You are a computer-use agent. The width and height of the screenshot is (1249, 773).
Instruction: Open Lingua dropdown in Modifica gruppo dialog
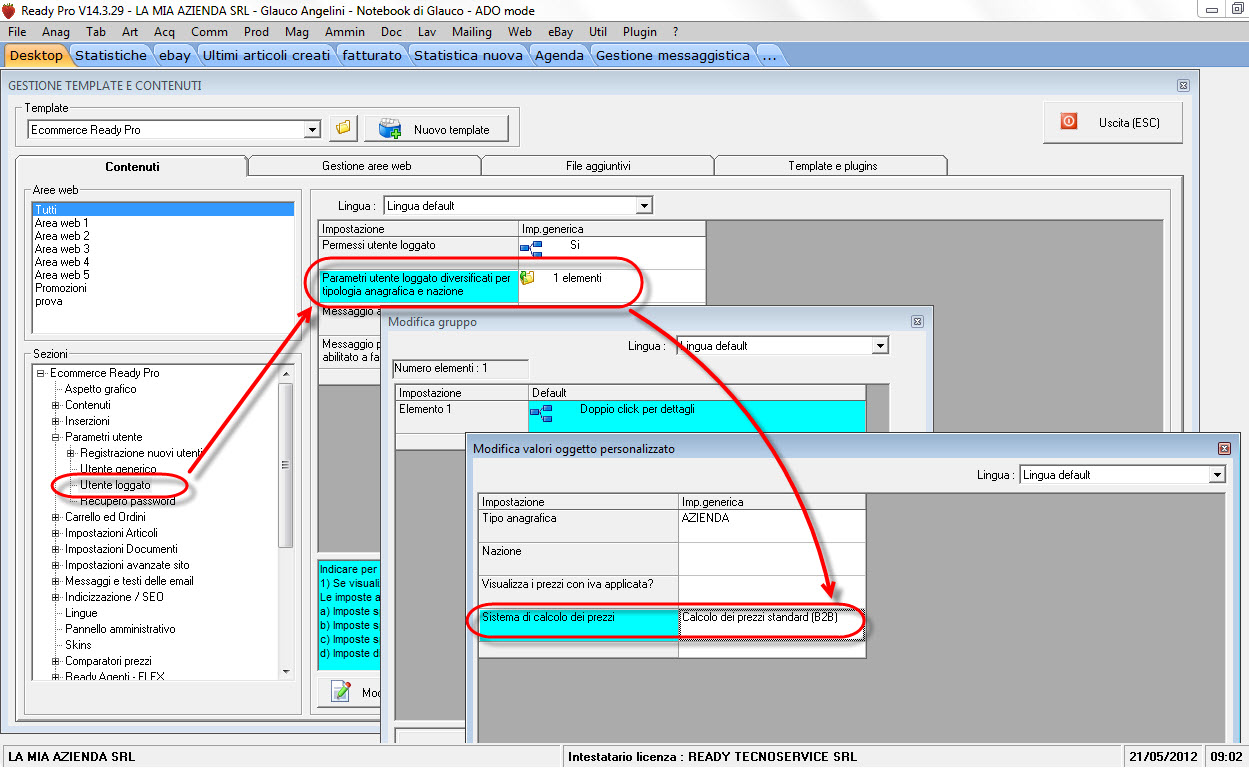[x=880, y=346]
